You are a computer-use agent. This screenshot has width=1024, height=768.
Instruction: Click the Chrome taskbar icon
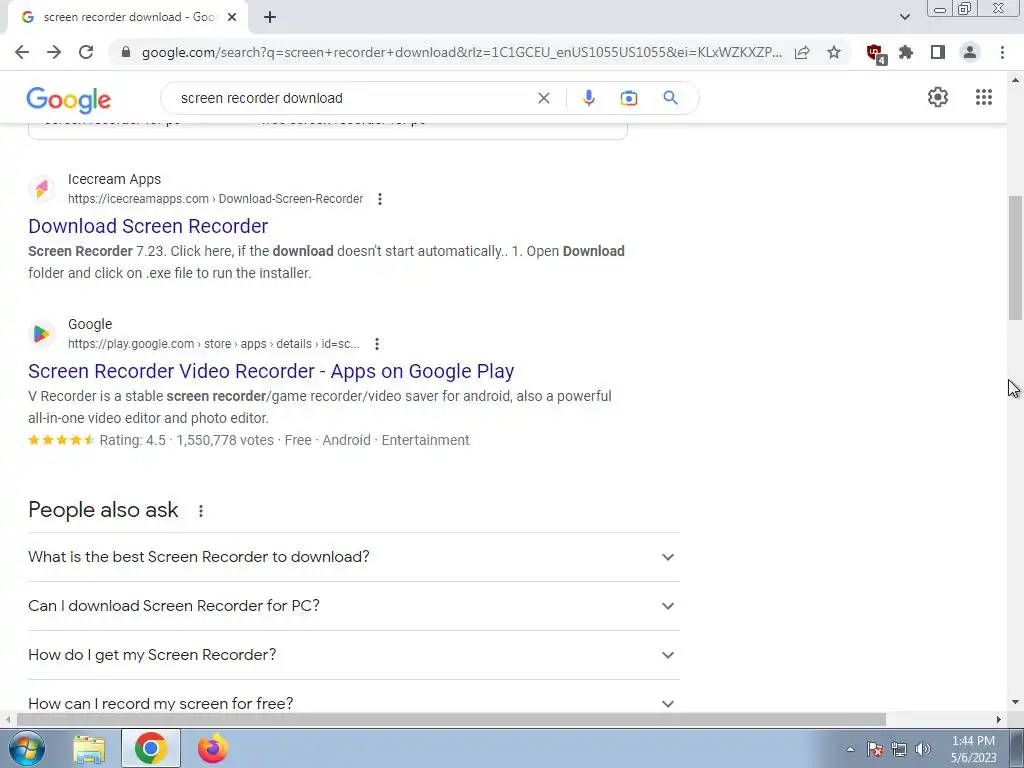coord(151,748)
